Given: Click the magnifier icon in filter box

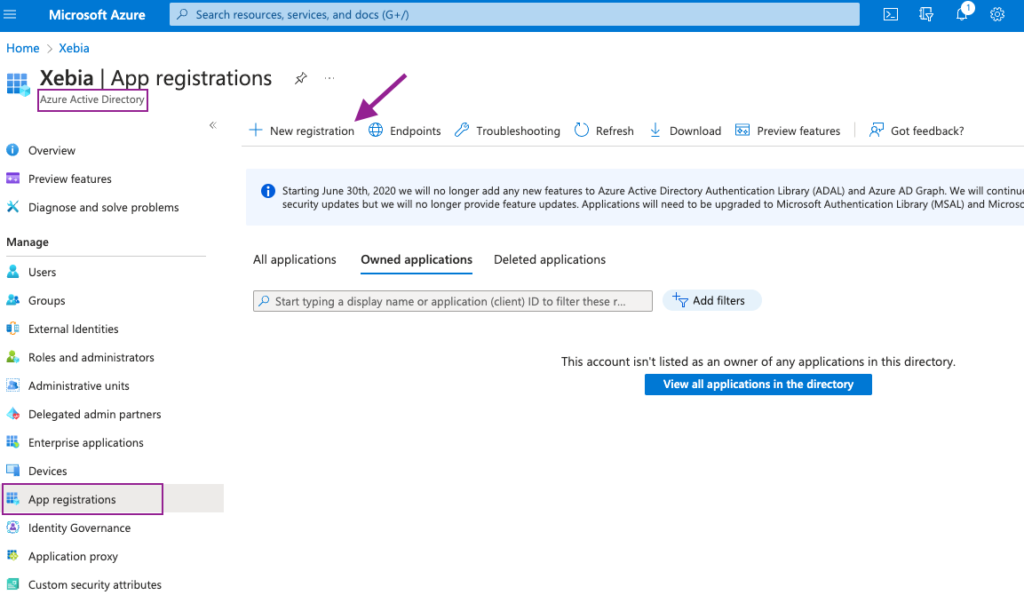Looking at the screenshot, I should [x=264, y=301].
